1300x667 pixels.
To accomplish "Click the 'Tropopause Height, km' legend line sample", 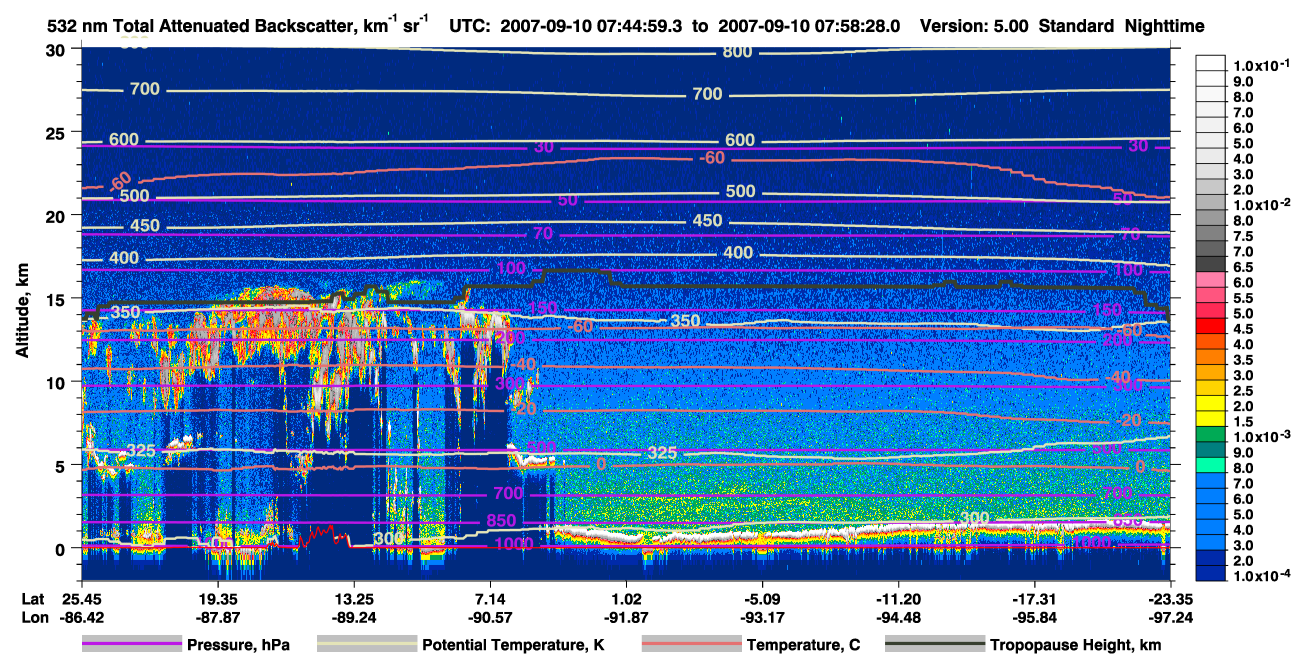I will pyautogui.click(x=935, y=645).
